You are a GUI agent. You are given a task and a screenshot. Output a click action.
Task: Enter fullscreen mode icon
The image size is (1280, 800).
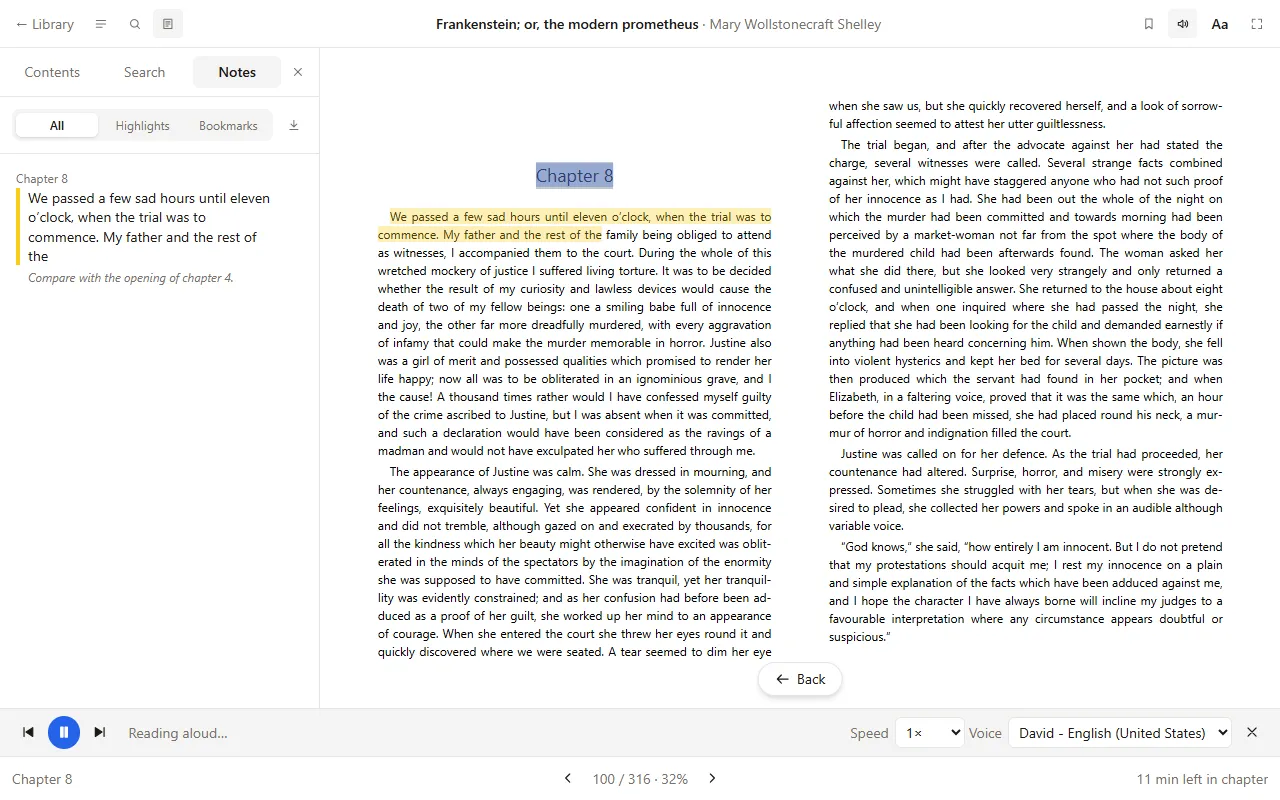coord(1257,24)
